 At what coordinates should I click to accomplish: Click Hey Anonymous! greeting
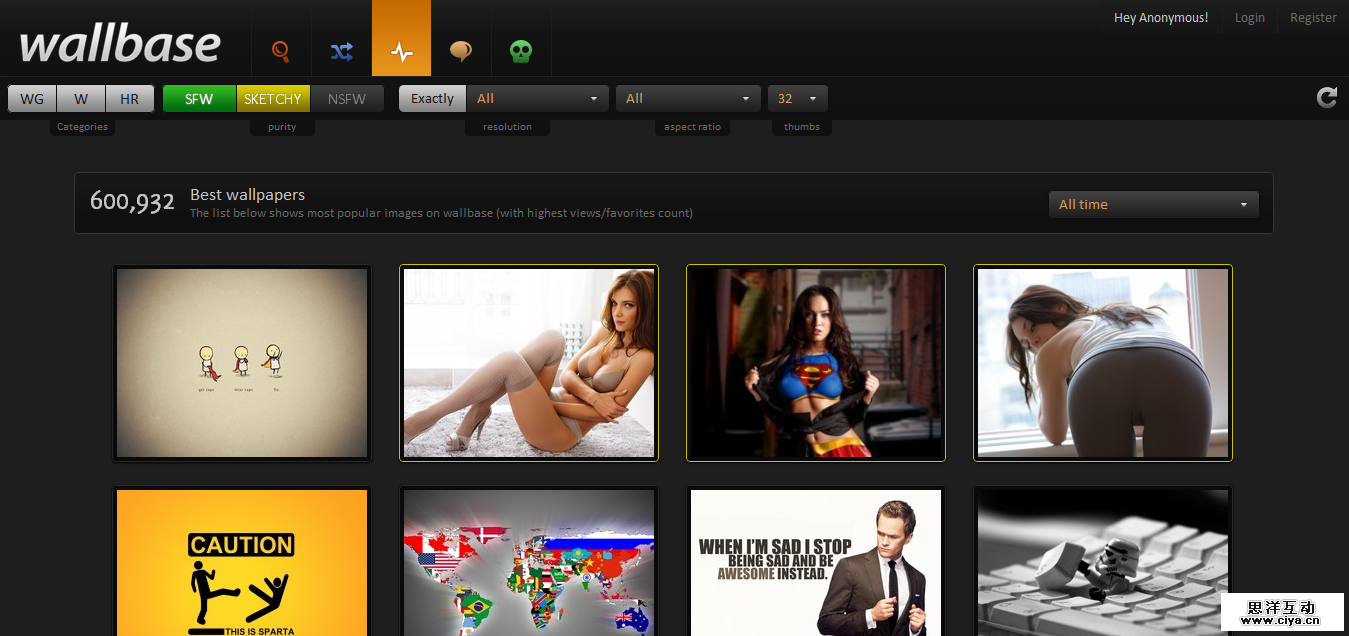[1161, 17]
